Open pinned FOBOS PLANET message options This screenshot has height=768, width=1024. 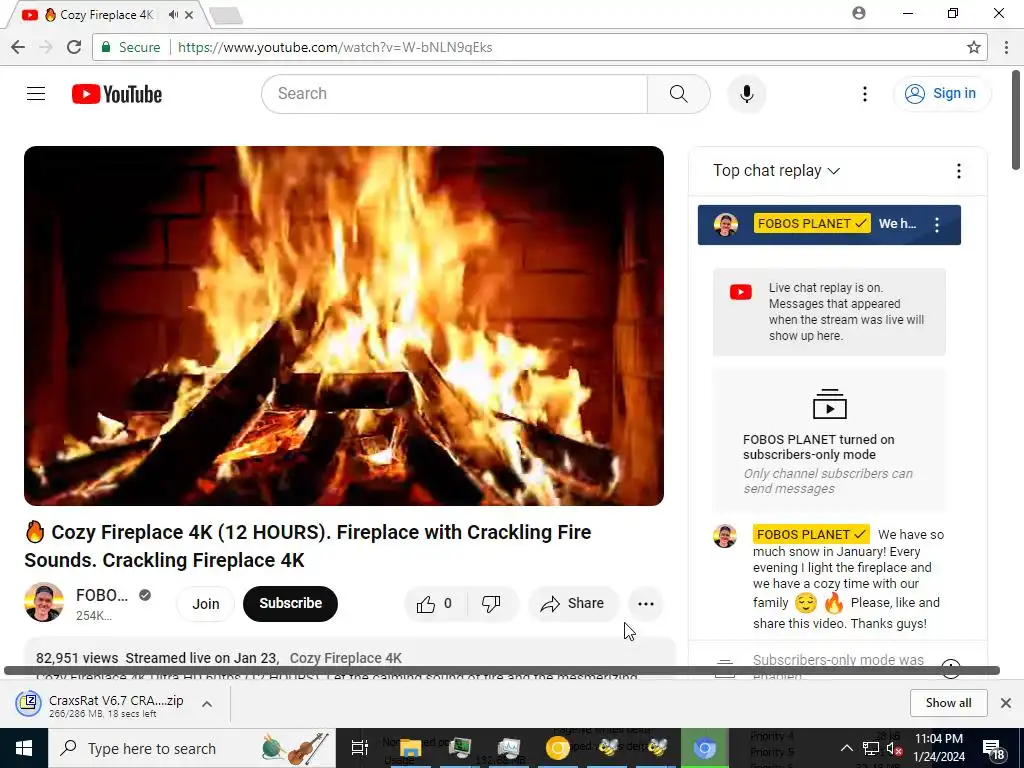pyautogui.click(x=936, y=225)
